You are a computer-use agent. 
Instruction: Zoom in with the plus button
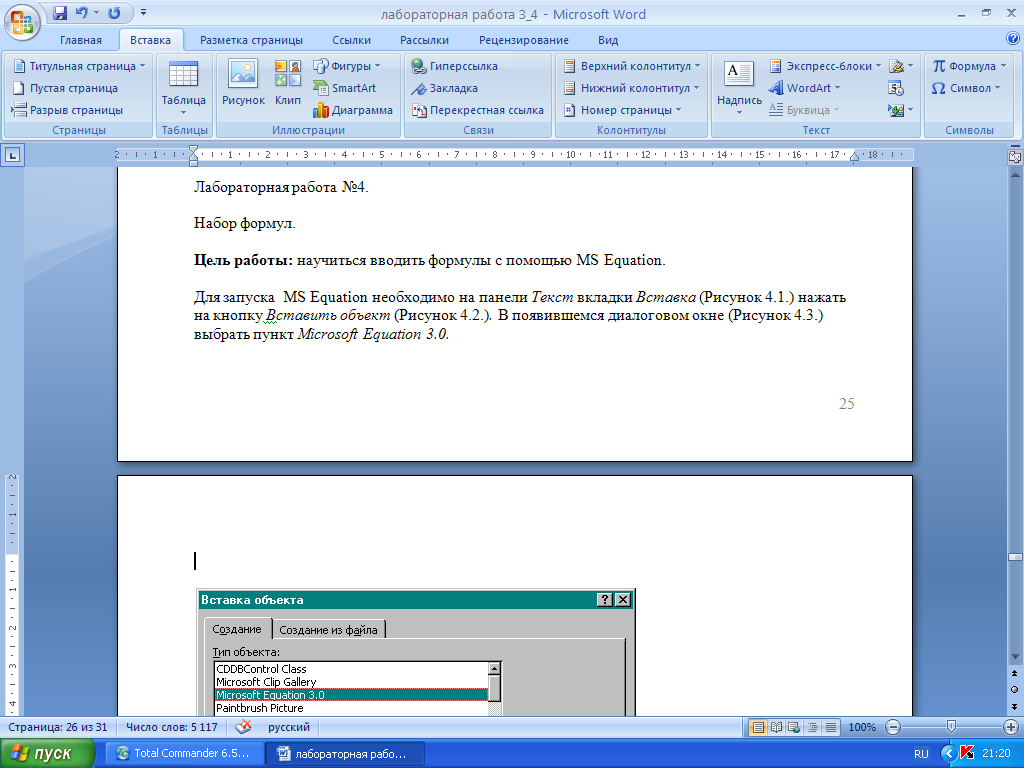tap(1011, 727)
